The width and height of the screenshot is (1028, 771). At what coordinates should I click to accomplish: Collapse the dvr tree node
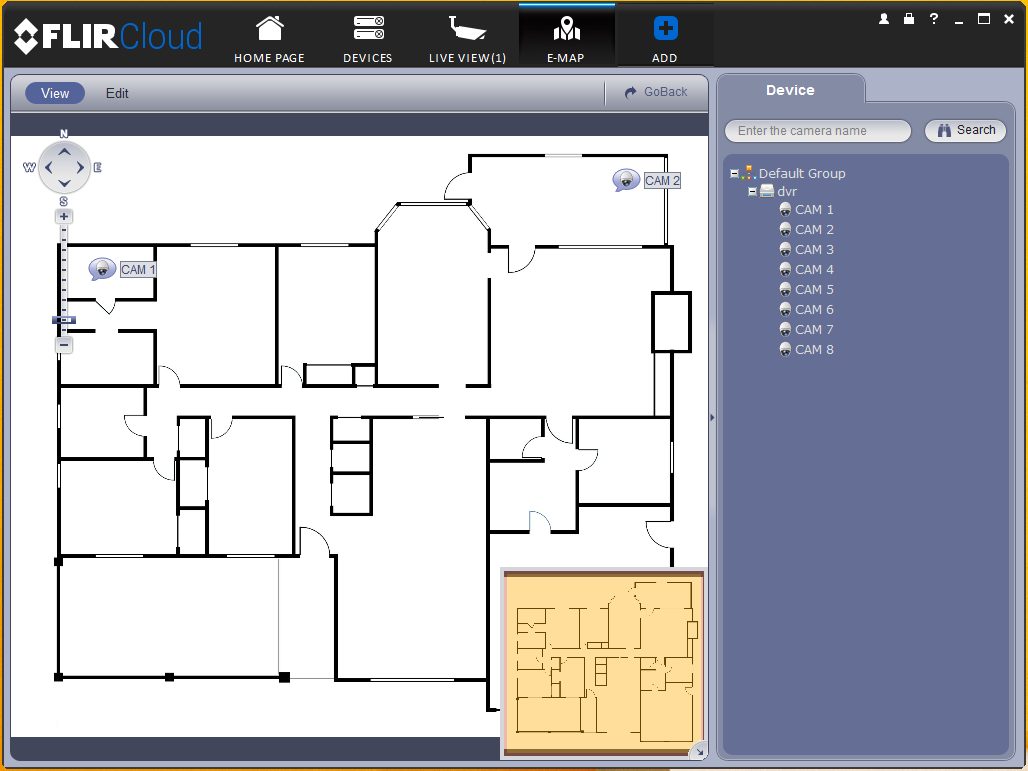click(753, 191)
